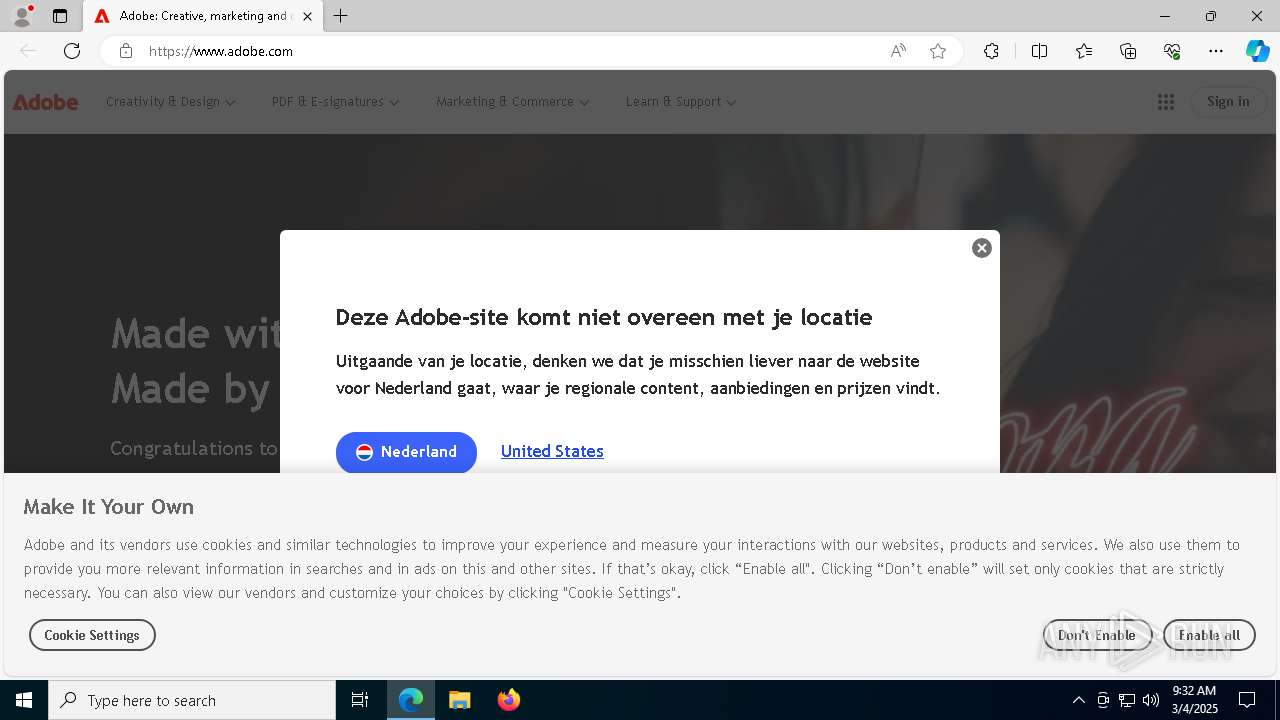
Task: Expand Marketing & Commerce menu
Action: click(x=512, y=102)
